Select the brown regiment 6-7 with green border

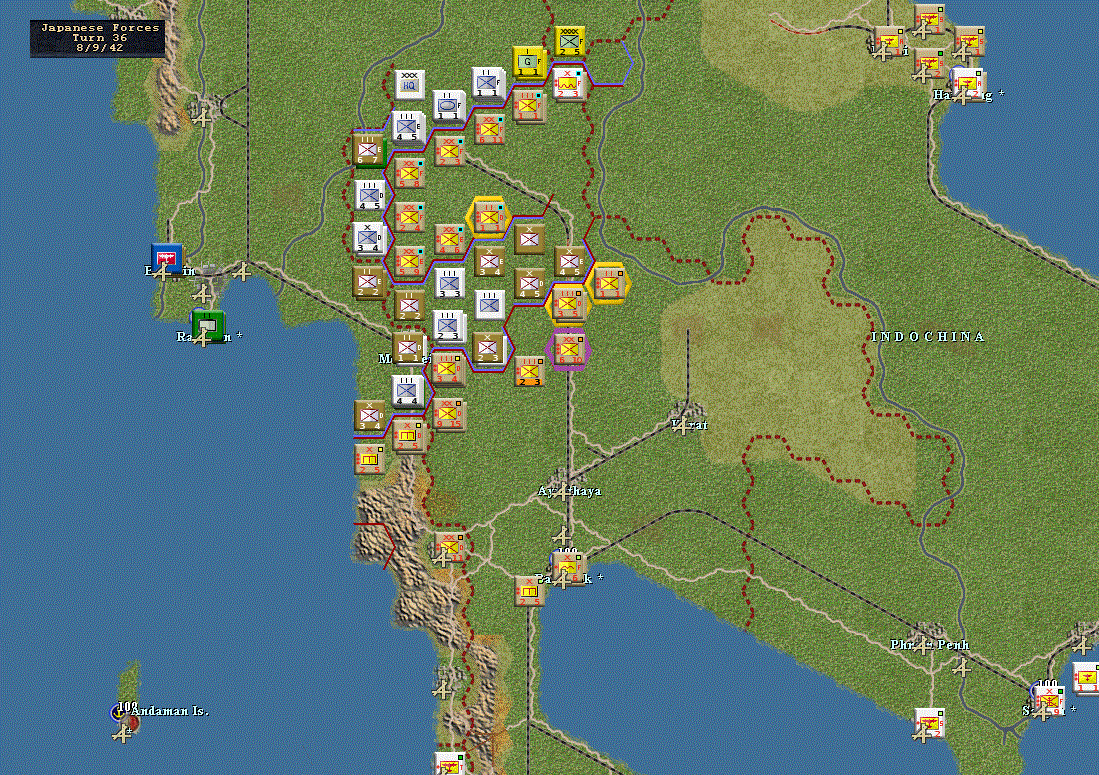tap(369, 150)
